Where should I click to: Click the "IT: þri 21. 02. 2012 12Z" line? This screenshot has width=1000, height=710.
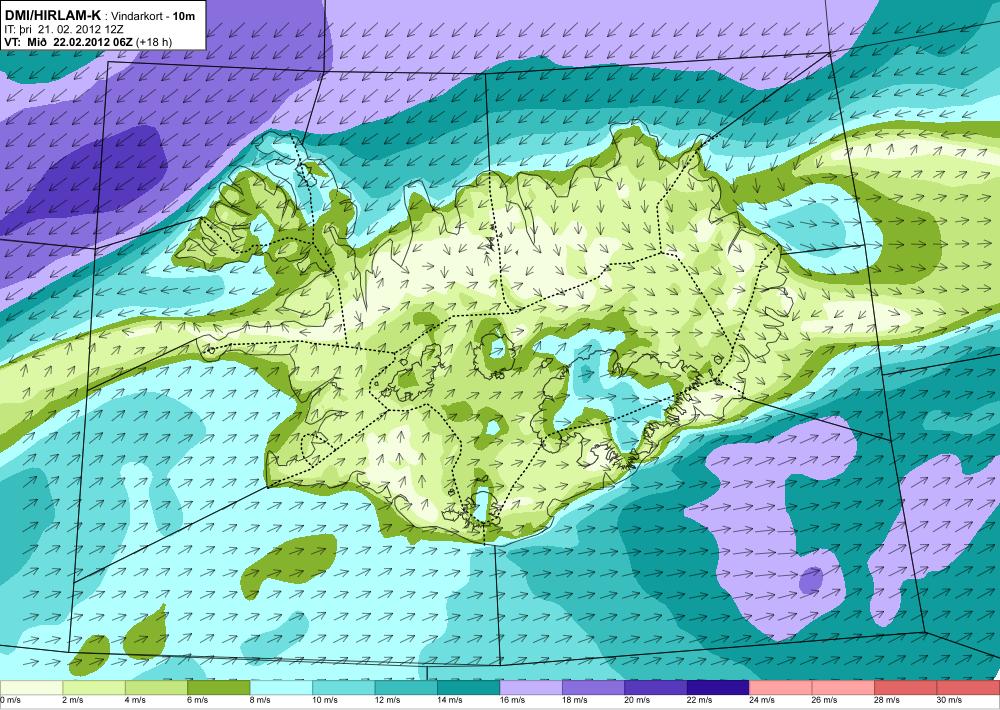pyautogui.click(x=64, y=29)
